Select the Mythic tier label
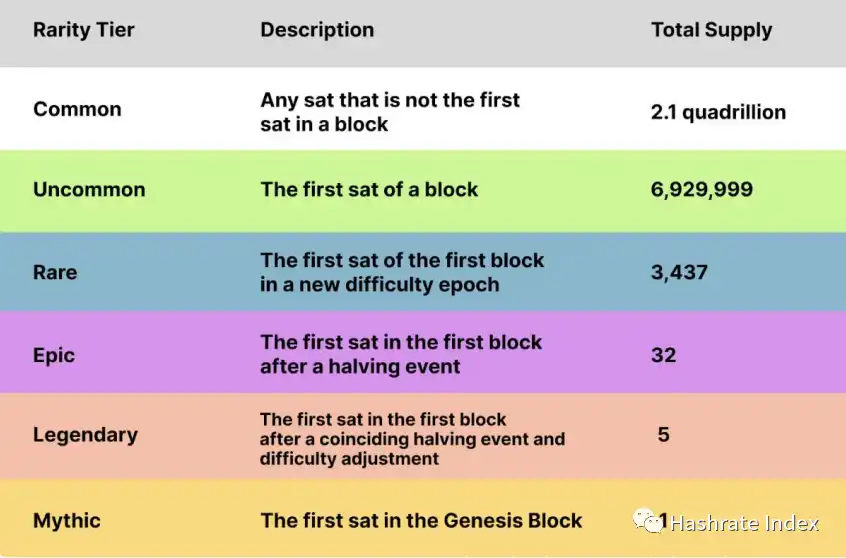The image size is (846, 558). (x=67, y=521)
